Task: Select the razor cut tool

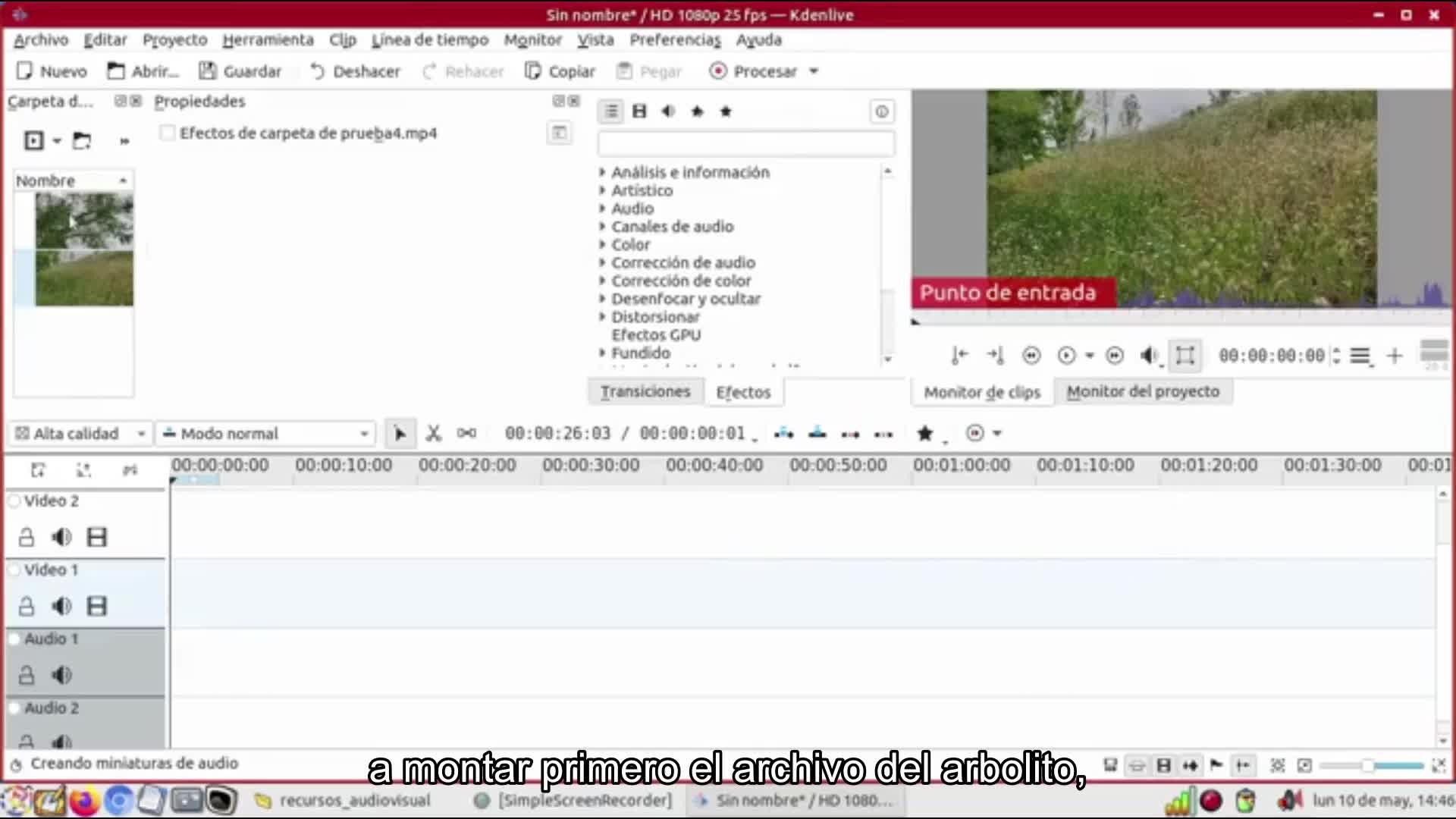Action: 433,433
